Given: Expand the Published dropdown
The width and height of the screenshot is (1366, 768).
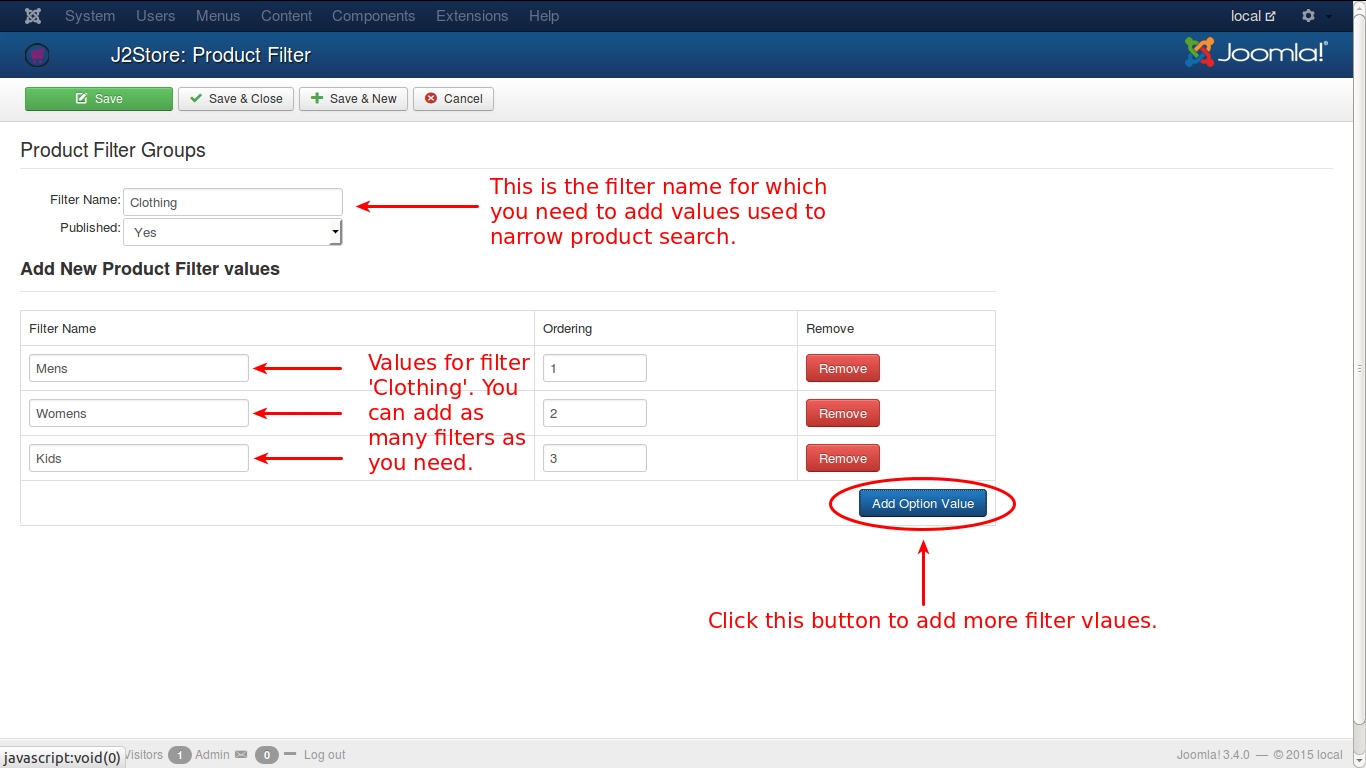Looking at the screenshot, I should pyautogui.click(x=232, y=232).
